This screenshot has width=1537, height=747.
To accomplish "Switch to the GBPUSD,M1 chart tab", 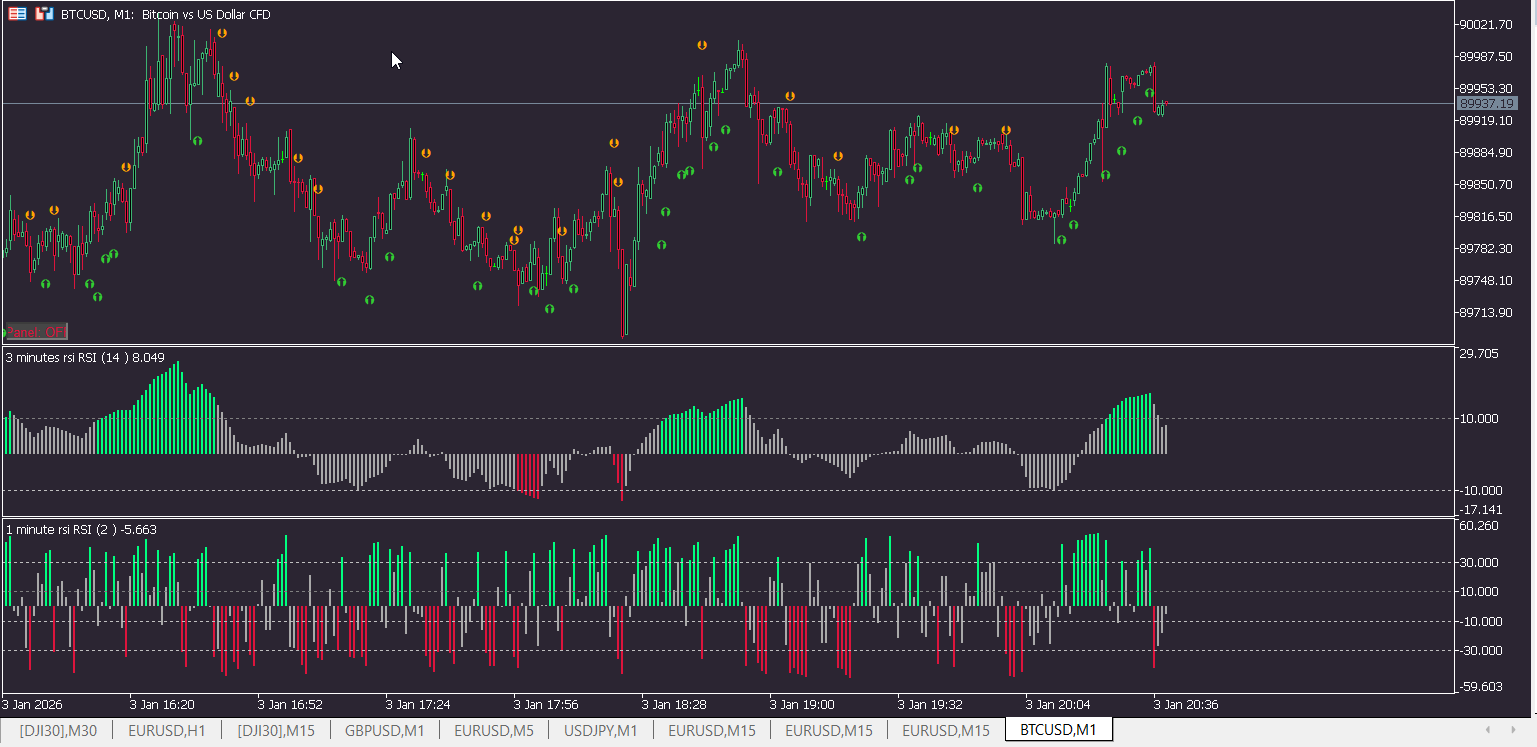I will pos(385,730).
